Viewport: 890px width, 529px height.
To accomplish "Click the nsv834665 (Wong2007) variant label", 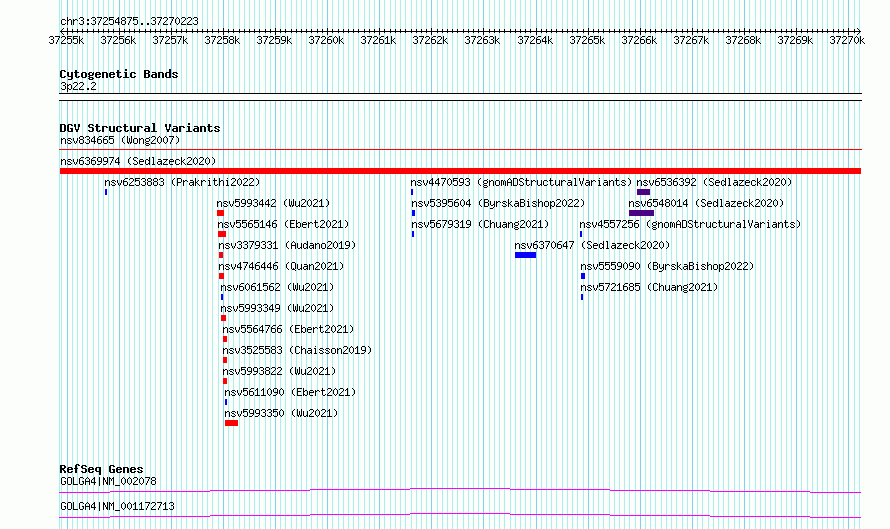I will pos(120,140).
